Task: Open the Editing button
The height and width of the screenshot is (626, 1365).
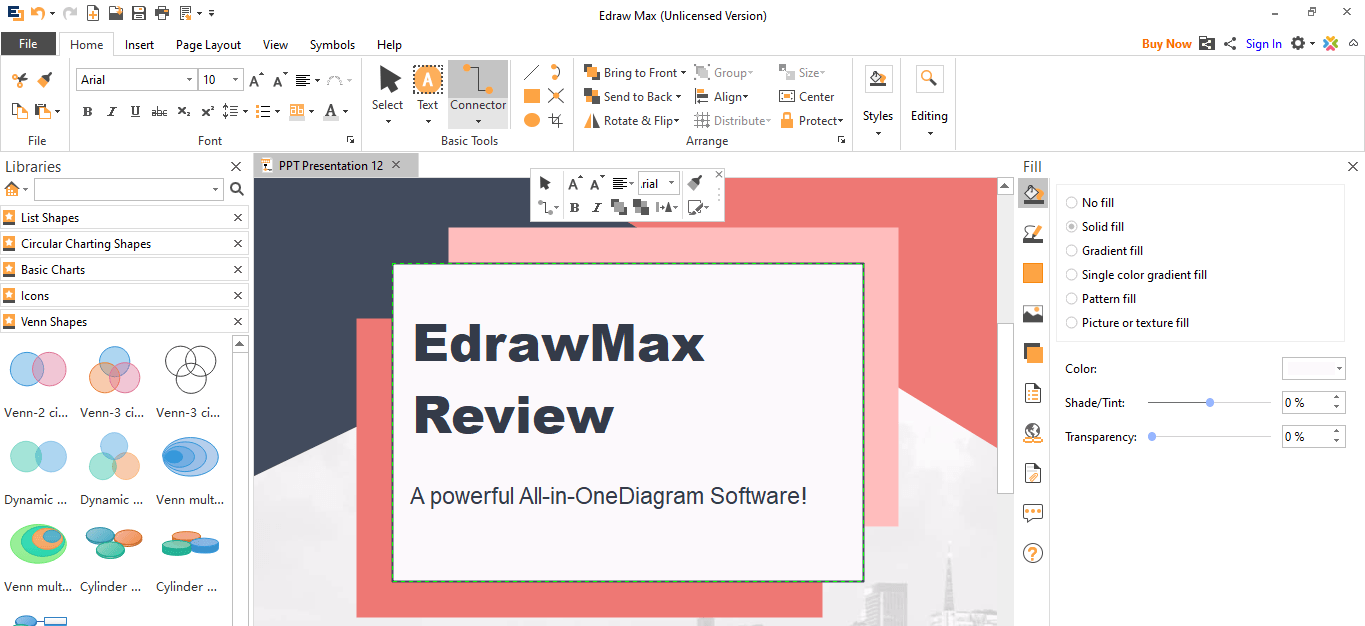Action: pyautogui.click(x=929, y=101)
